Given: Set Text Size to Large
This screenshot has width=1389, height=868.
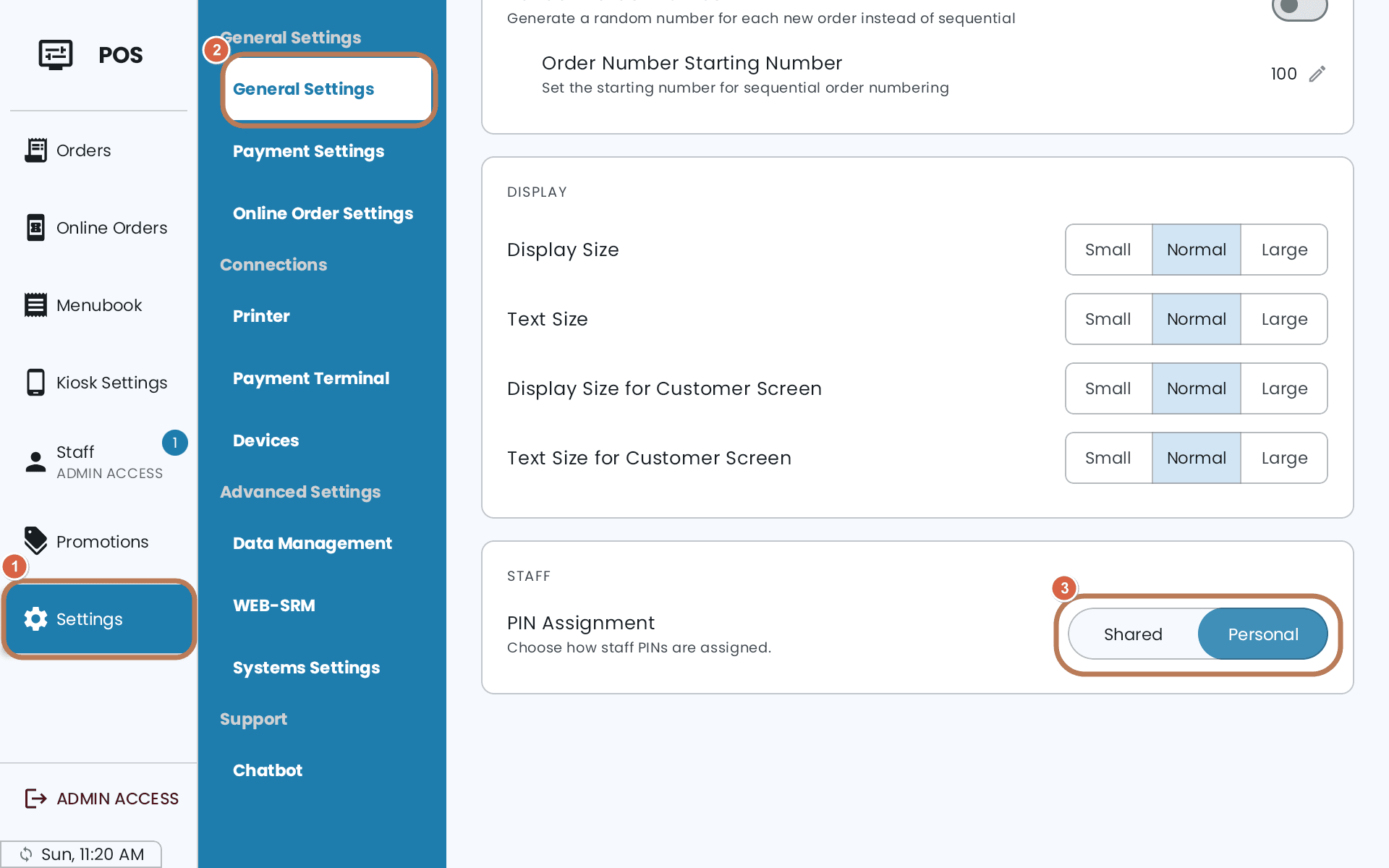Looking at the screenshot, I should click(x=1284, y=319).
